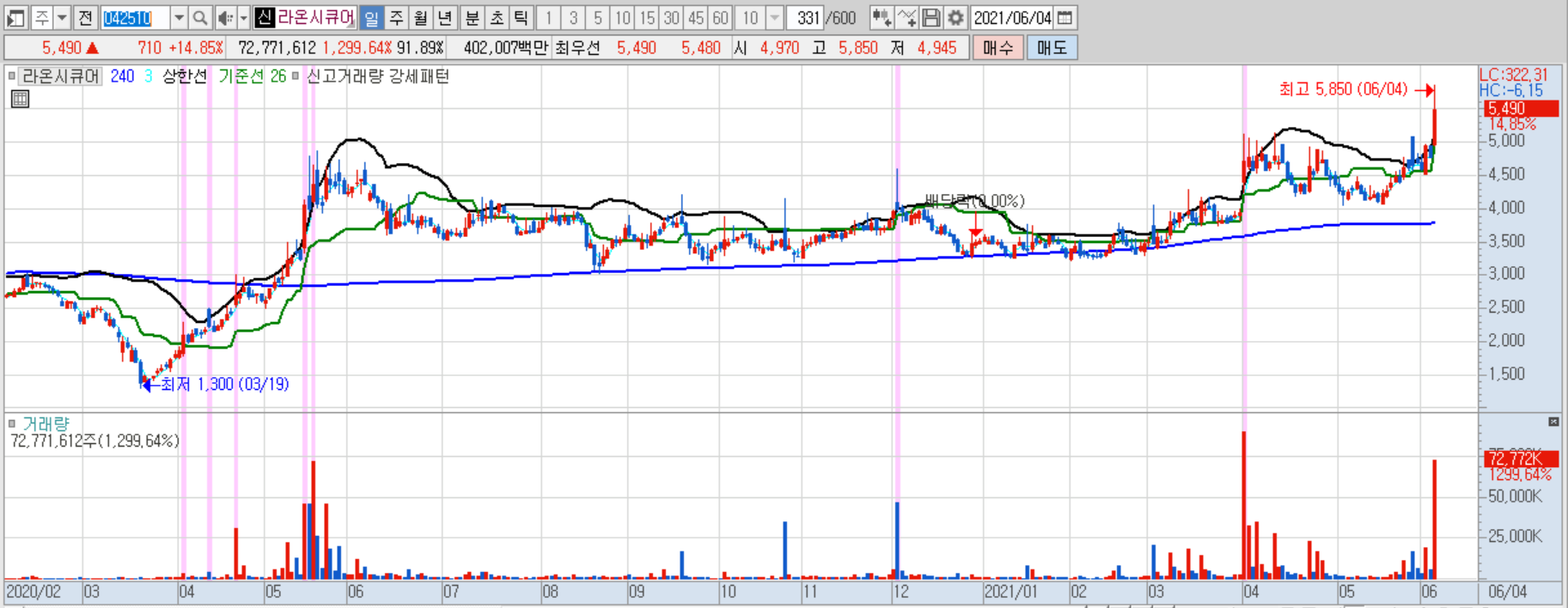Image resolution: width=1568 pixels, height=608 pixels.
Task: Choose the 15 interval button
Action: [x=647, y=17]
